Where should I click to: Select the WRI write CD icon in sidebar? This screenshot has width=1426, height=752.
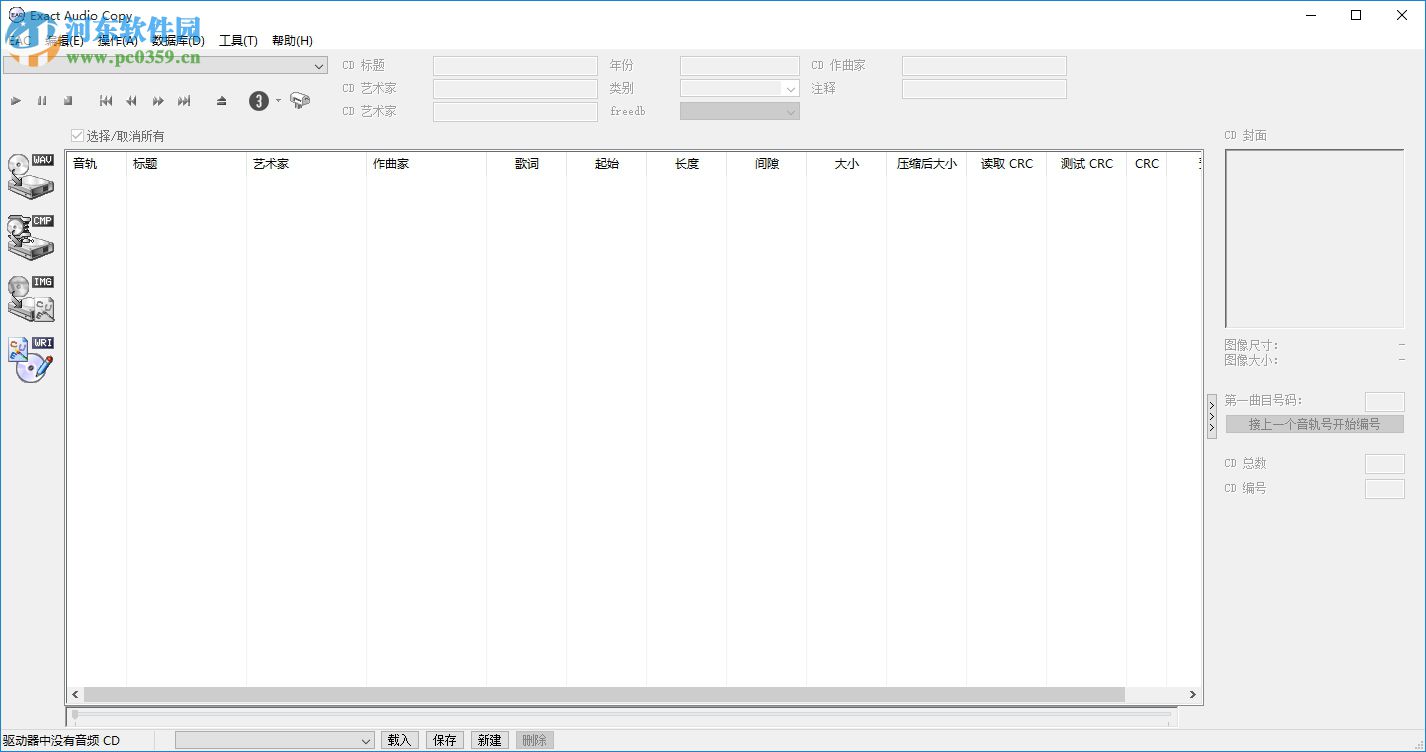coord(30,358)
